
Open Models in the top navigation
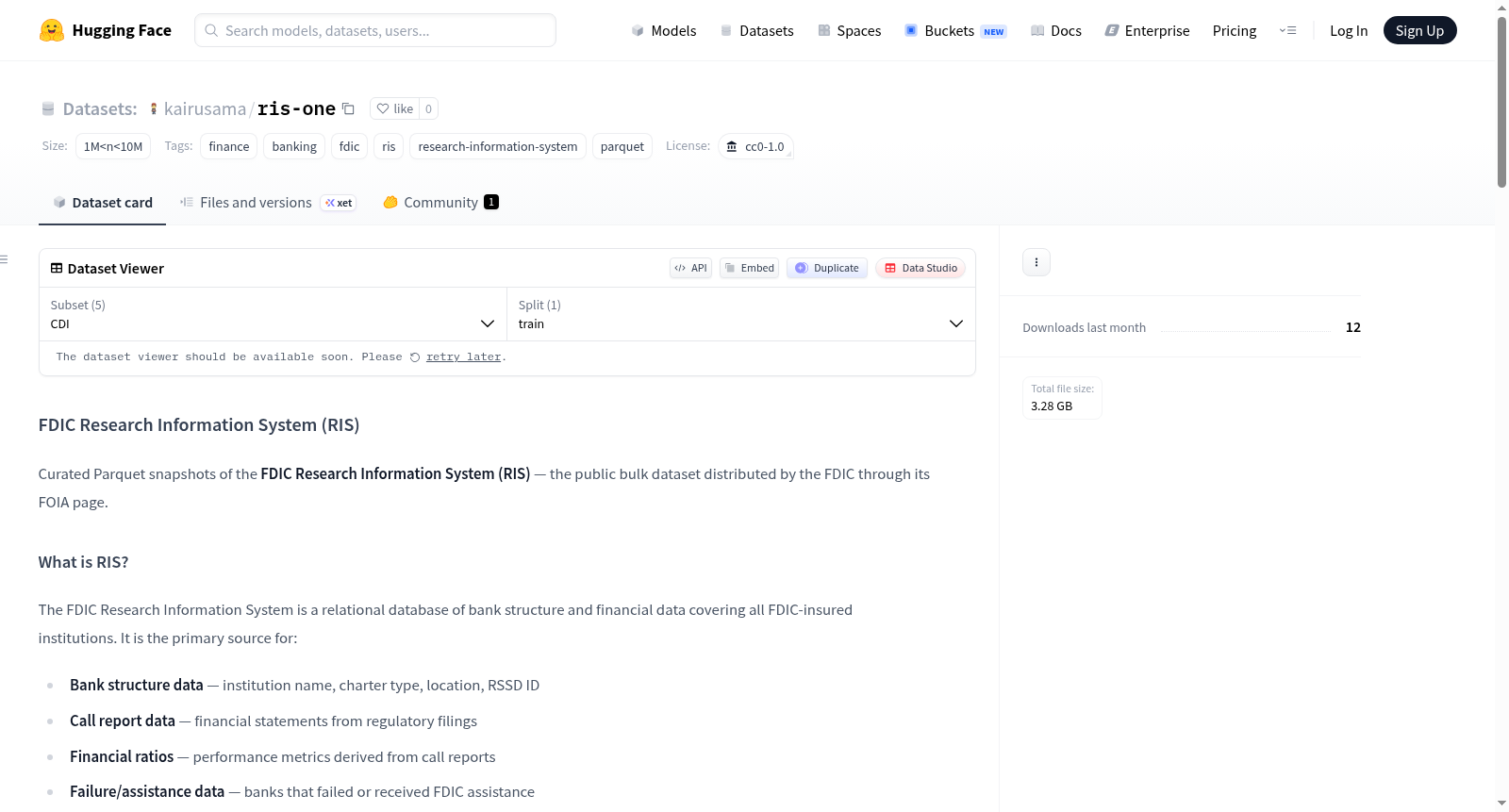pyautogui.click(x=664, y=30)
